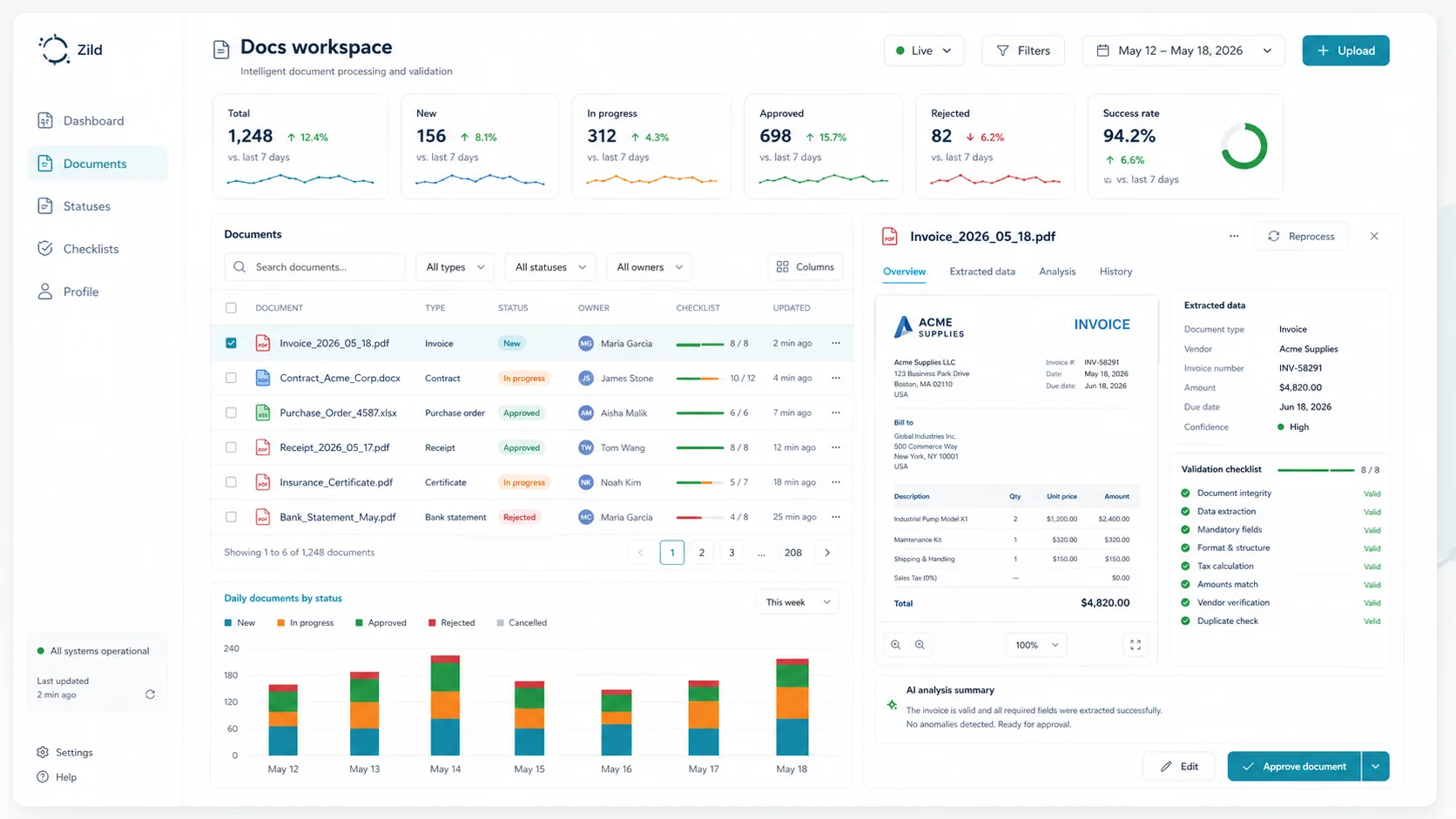The width and height of the screenshot is (1456, 819).
Task: Open the three-dot menu in invoice panel header
Action: 1233,236
